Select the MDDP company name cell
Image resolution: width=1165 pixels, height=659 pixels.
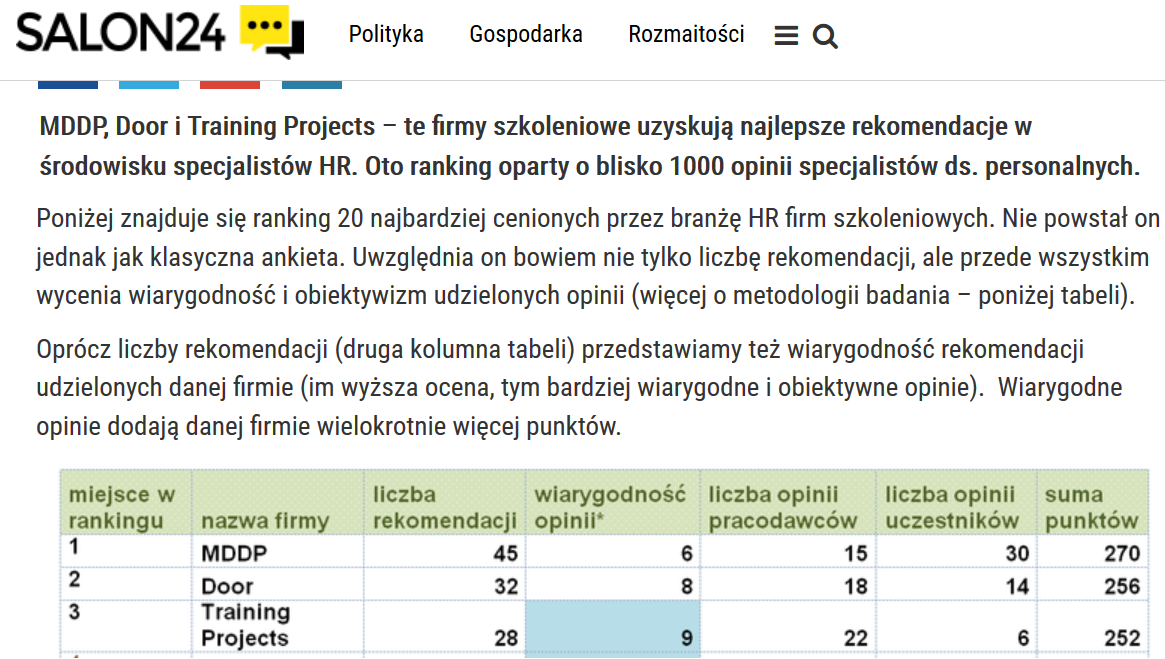tap(277, 552)
